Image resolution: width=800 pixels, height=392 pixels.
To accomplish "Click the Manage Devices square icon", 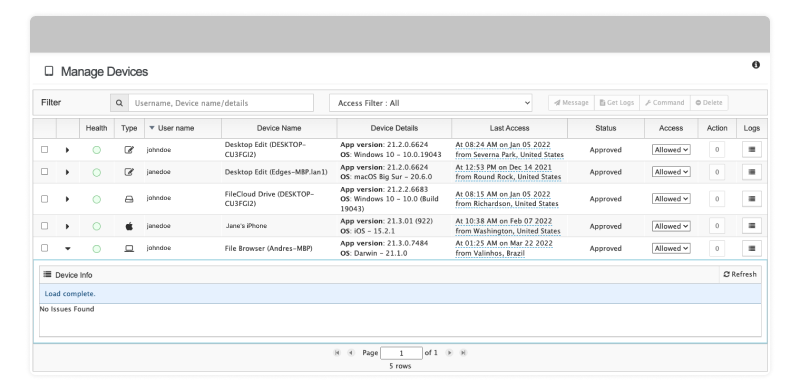I will pos(49,71).
